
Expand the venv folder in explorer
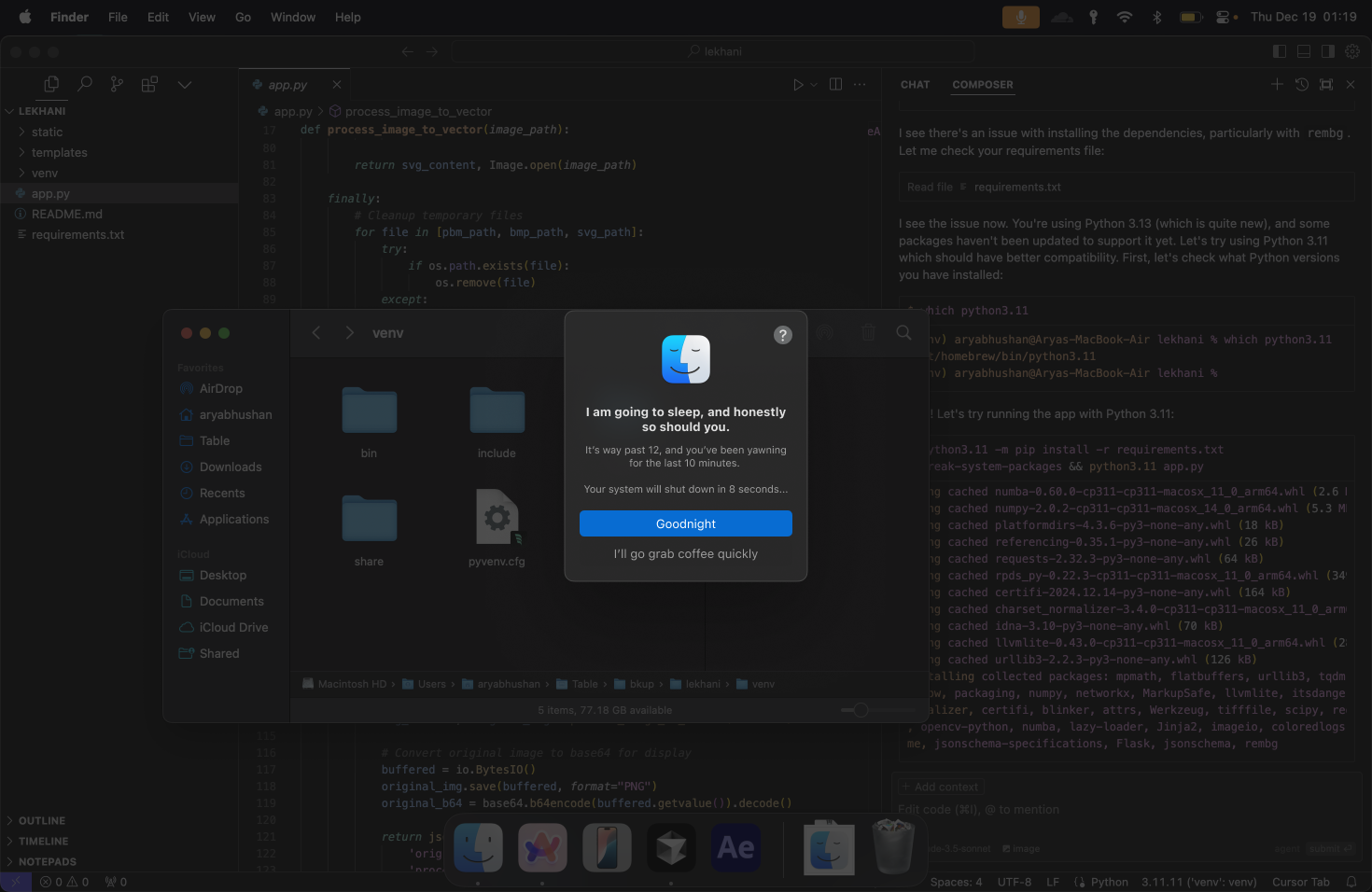pos(119,174)
